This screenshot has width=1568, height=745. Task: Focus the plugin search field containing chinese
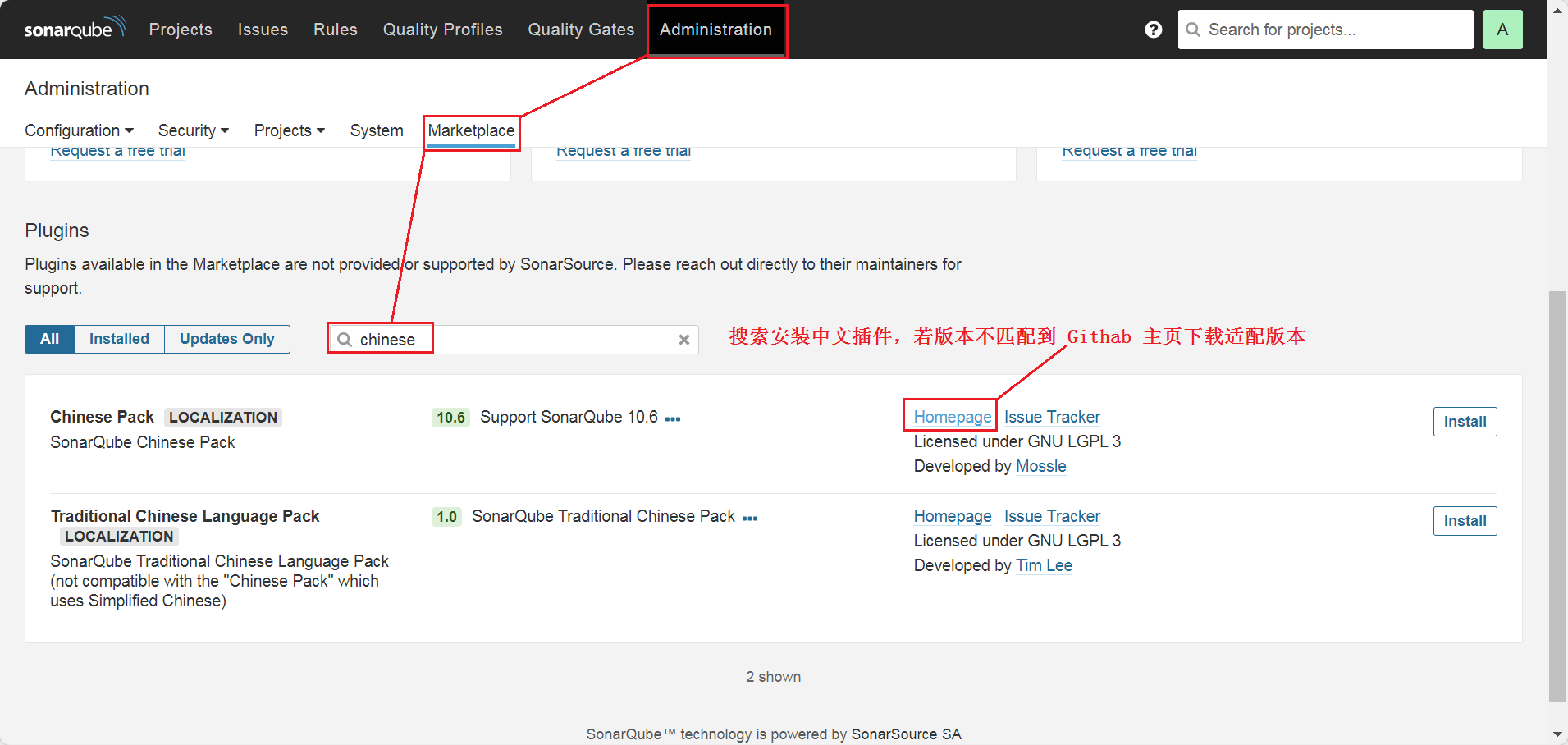coord(514,340)
